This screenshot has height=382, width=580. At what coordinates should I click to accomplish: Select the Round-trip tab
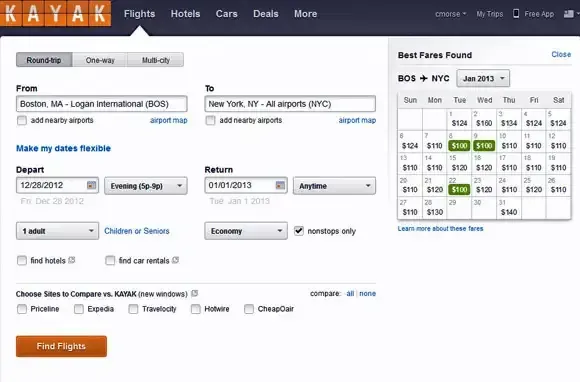pos(44,60)
